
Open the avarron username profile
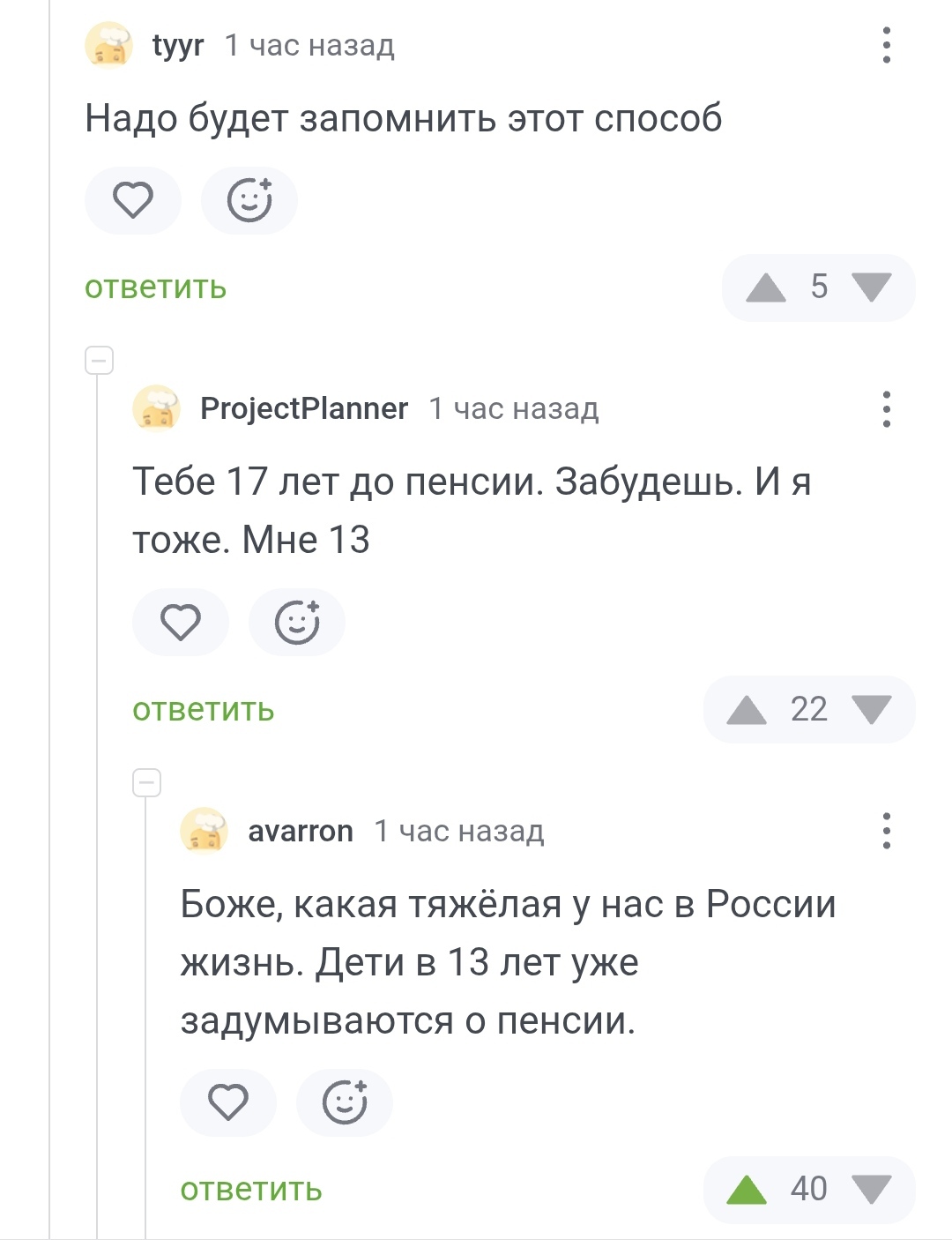[301, 831]
